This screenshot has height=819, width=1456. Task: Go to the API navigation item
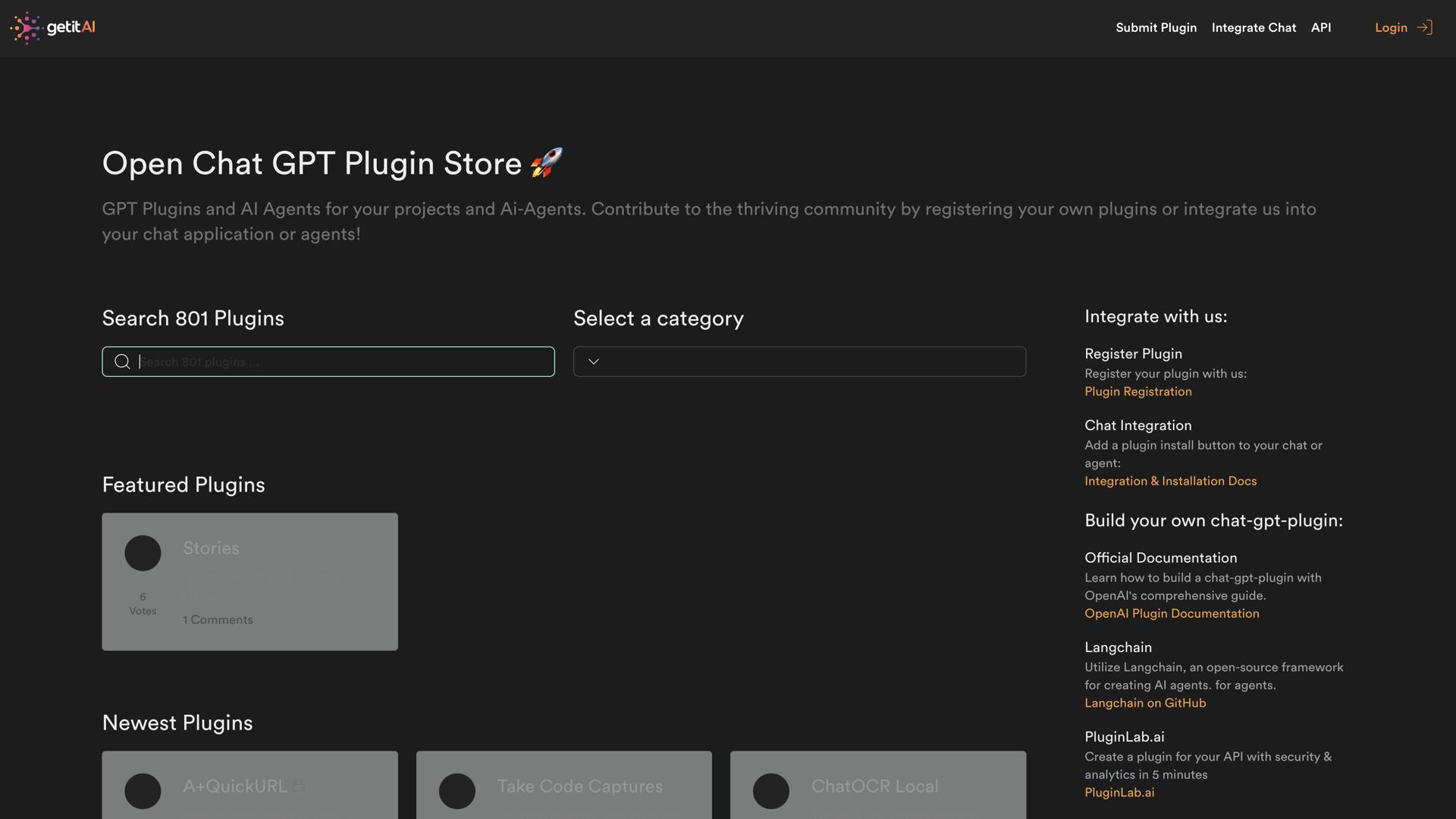1320,28
